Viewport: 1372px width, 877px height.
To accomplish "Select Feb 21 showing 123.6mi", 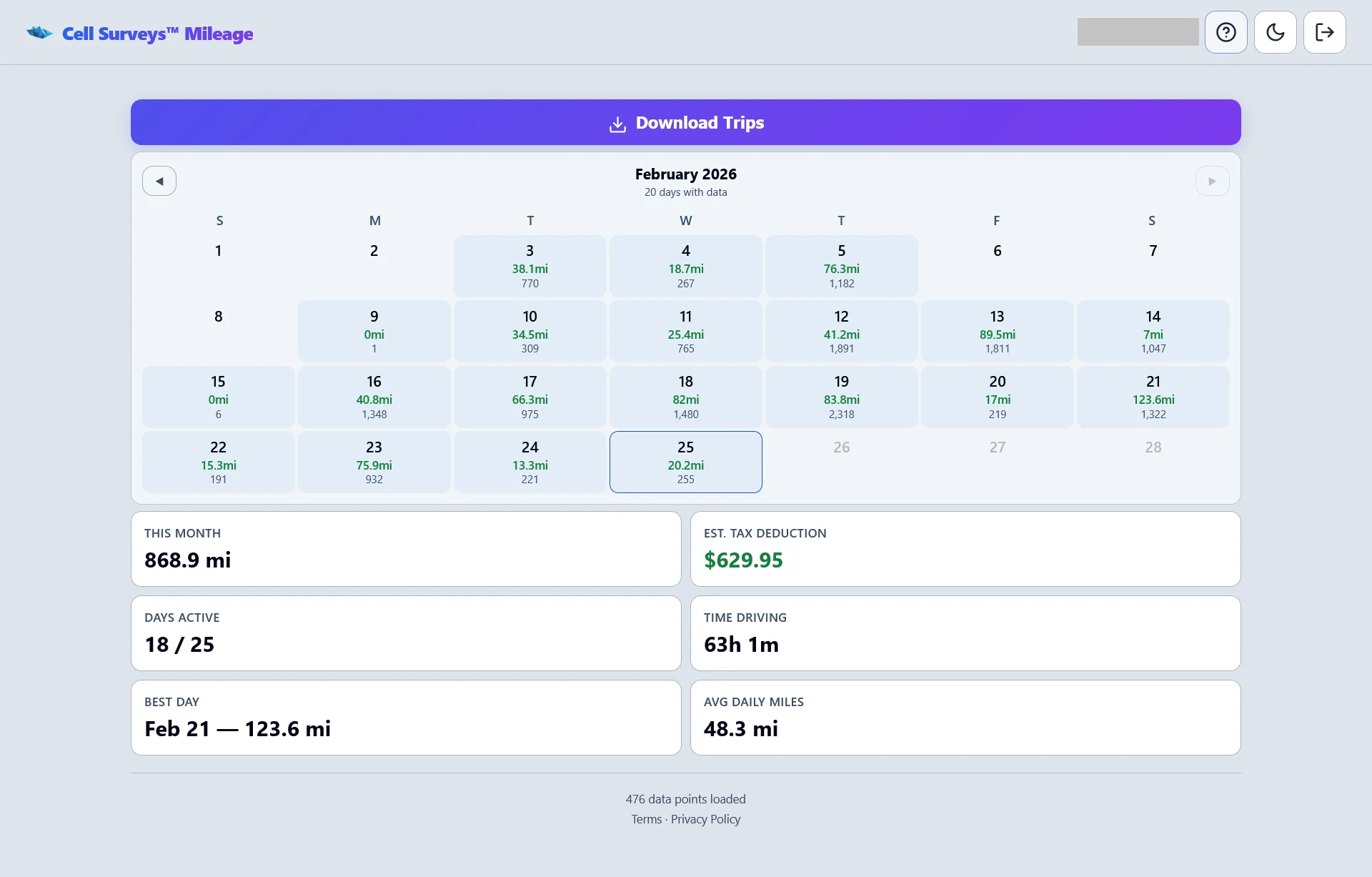I will click(1153, 397).
